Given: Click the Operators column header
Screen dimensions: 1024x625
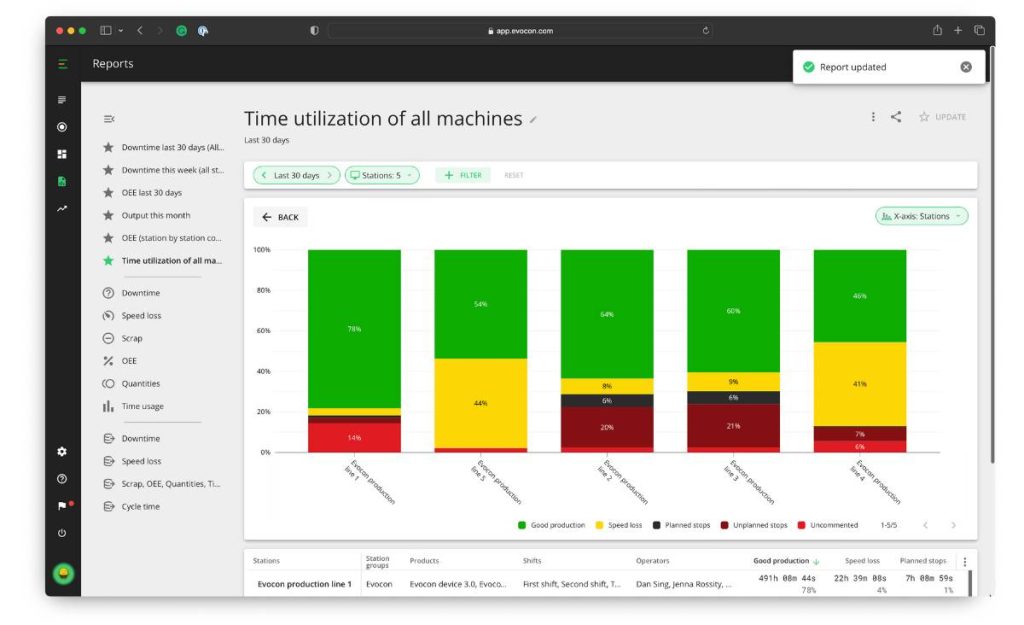Looking at the screenshot, I should click(x=652, y=561).
